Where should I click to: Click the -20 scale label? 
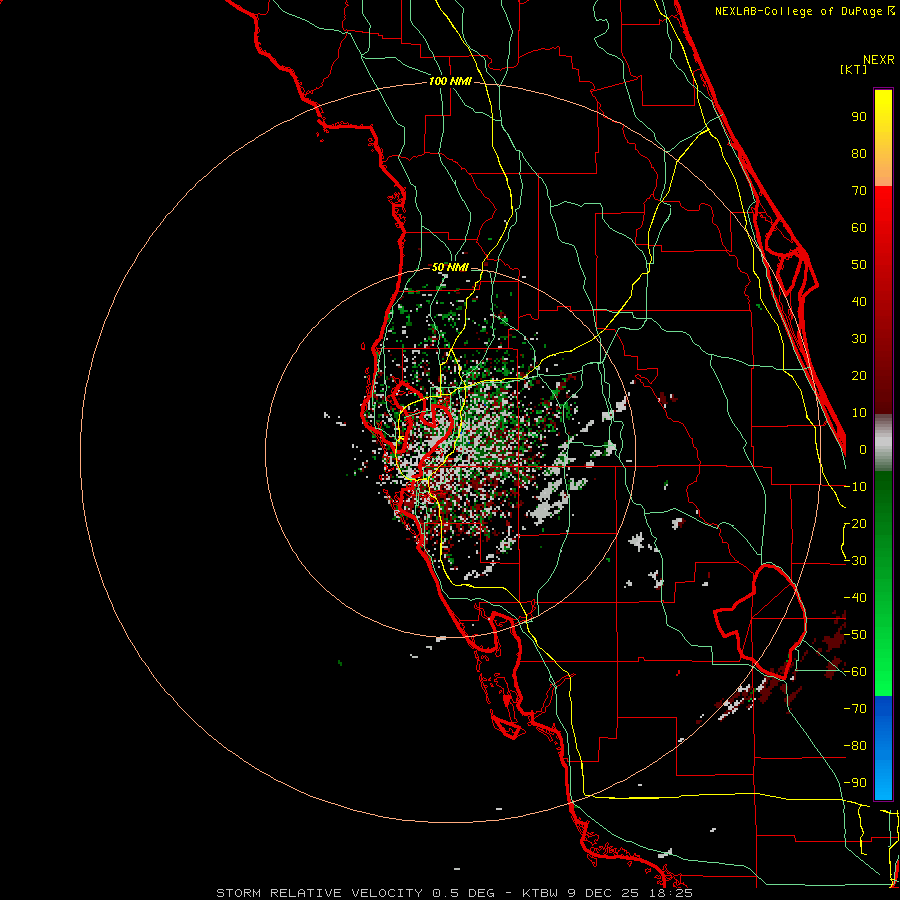[x=855, y=524]
